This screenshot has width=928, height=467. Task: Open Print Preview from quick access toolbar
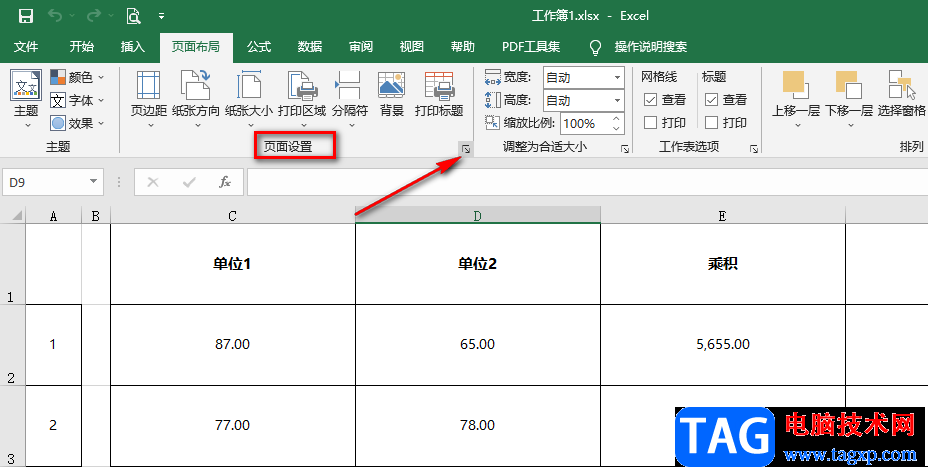tap(133, 16)
